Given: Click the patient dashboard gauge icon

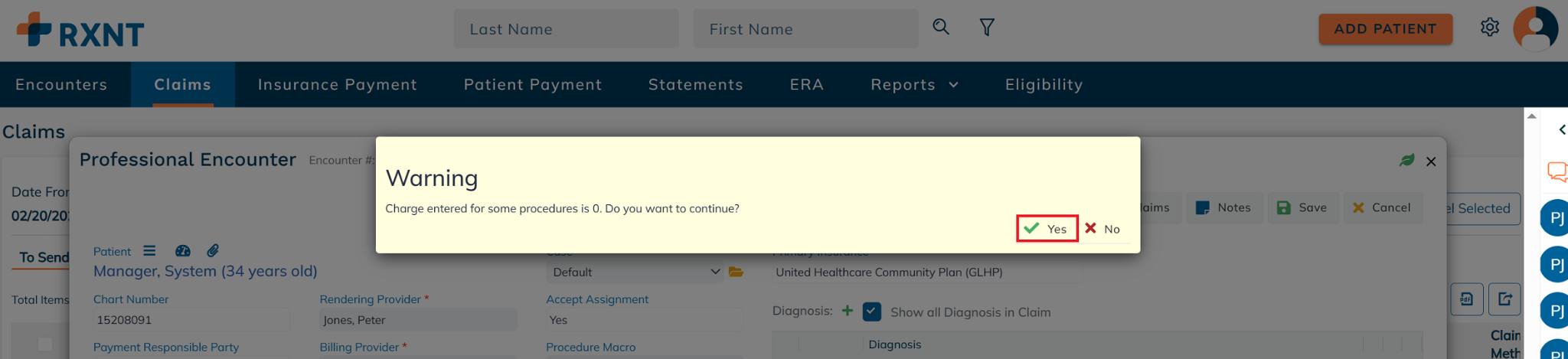Looking at the screenshot, I should click(x=182, y=251).
